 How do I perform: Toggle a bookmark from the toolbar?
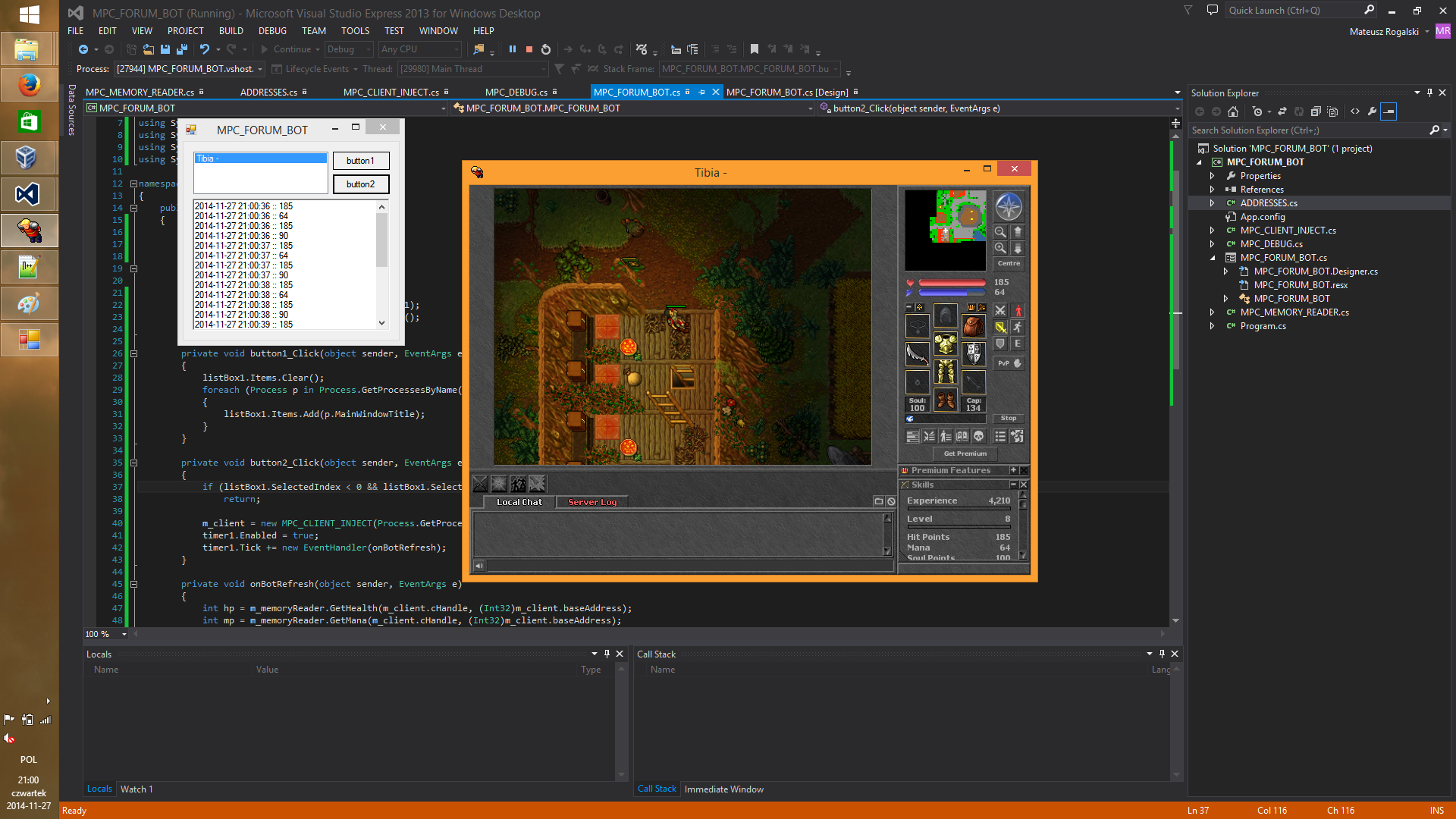coord(755,49)
